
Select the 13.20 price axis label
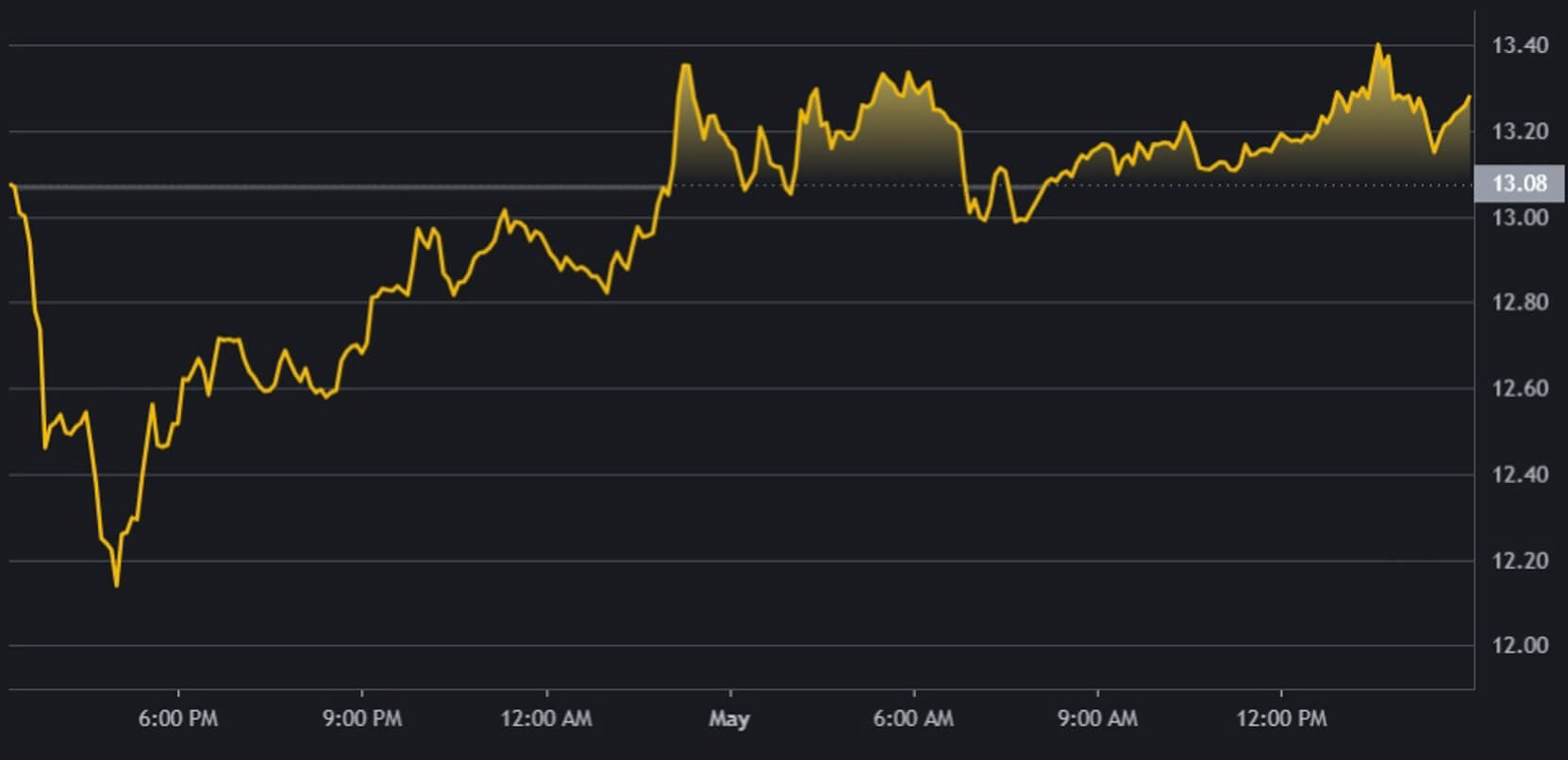click(x=1519, y=131)
